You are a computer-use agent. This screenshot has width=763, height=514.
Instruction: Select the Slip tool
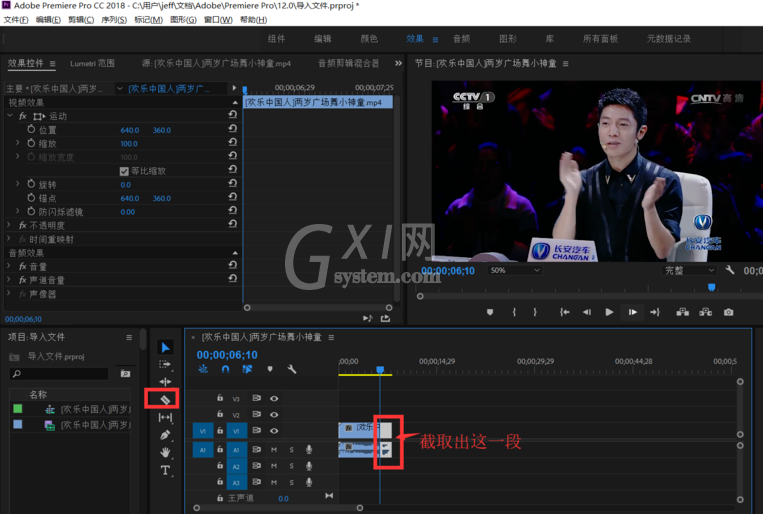point(165,417)
